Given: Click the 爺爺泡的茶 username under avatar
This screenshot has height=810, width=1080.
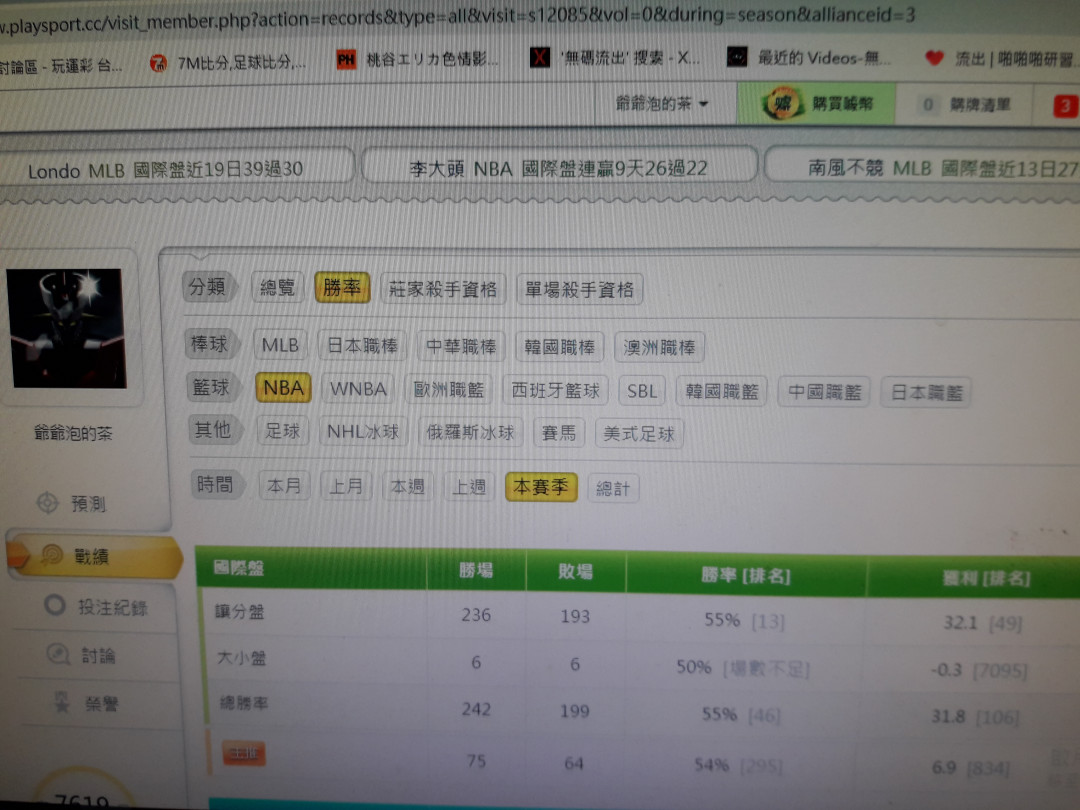Looking at the screenshot, I should coord(73,433).
